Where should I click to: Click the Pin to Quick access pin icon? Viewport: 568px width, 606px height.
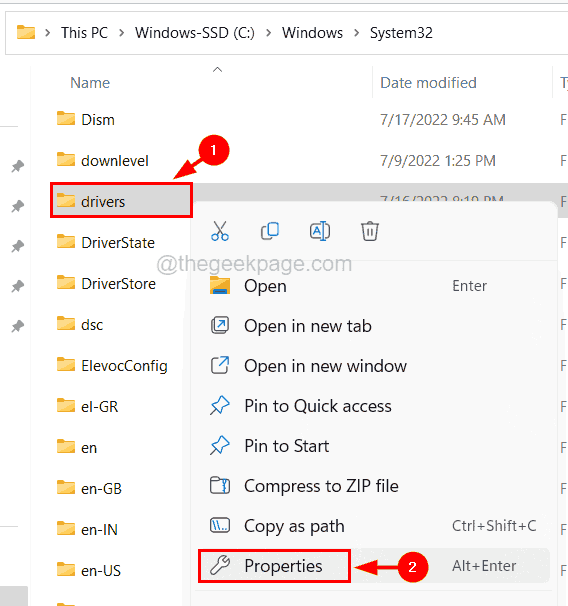220,405
